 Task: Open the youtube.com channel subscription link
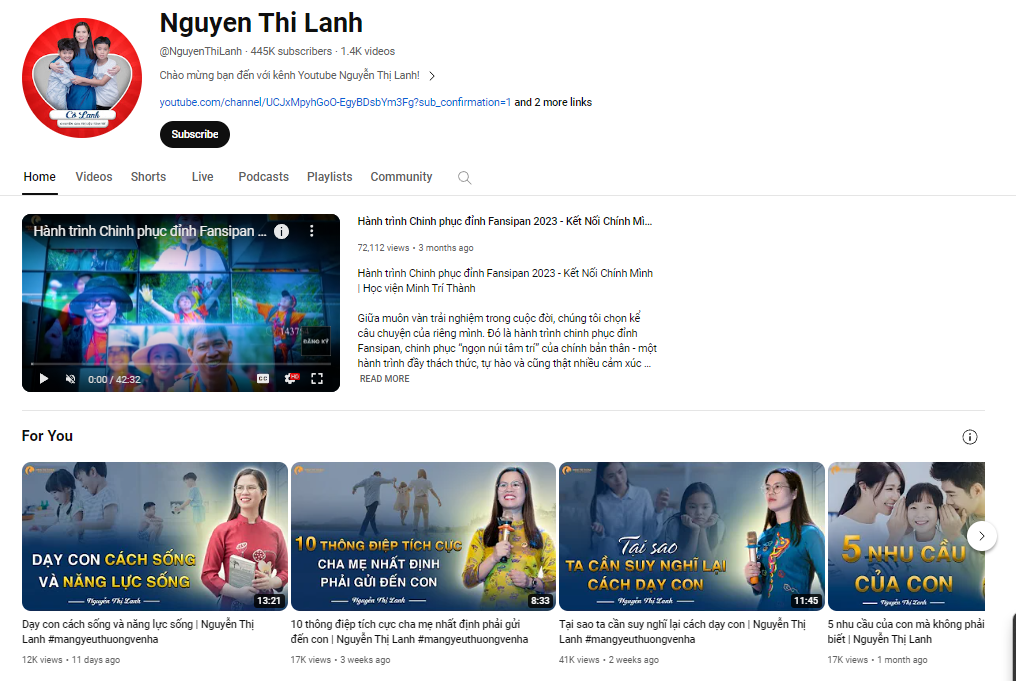pyautogui.click(x=335, y=102)
